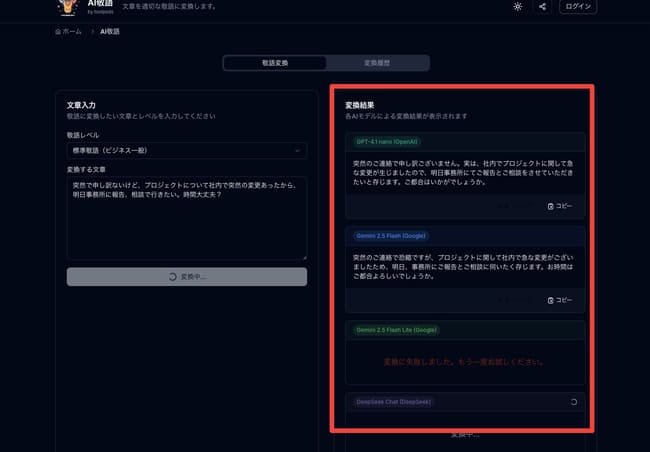This screenshot has width=650, height=452.
Task: Open the 敬語レベル dropdown
Action: (x=187, y=151)
